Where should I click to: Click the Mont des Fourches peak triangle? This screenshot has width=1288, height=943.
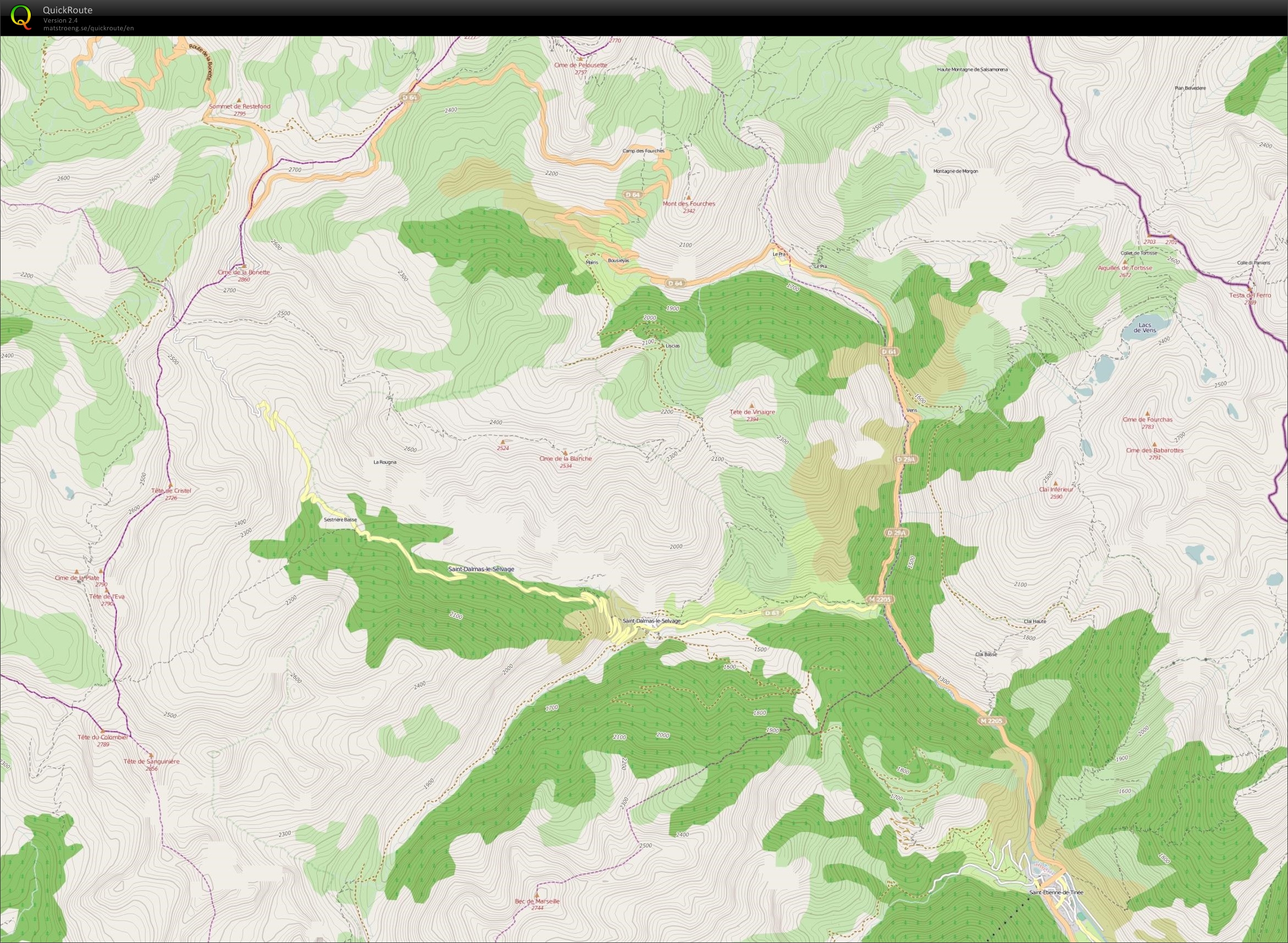click(689, 197)
